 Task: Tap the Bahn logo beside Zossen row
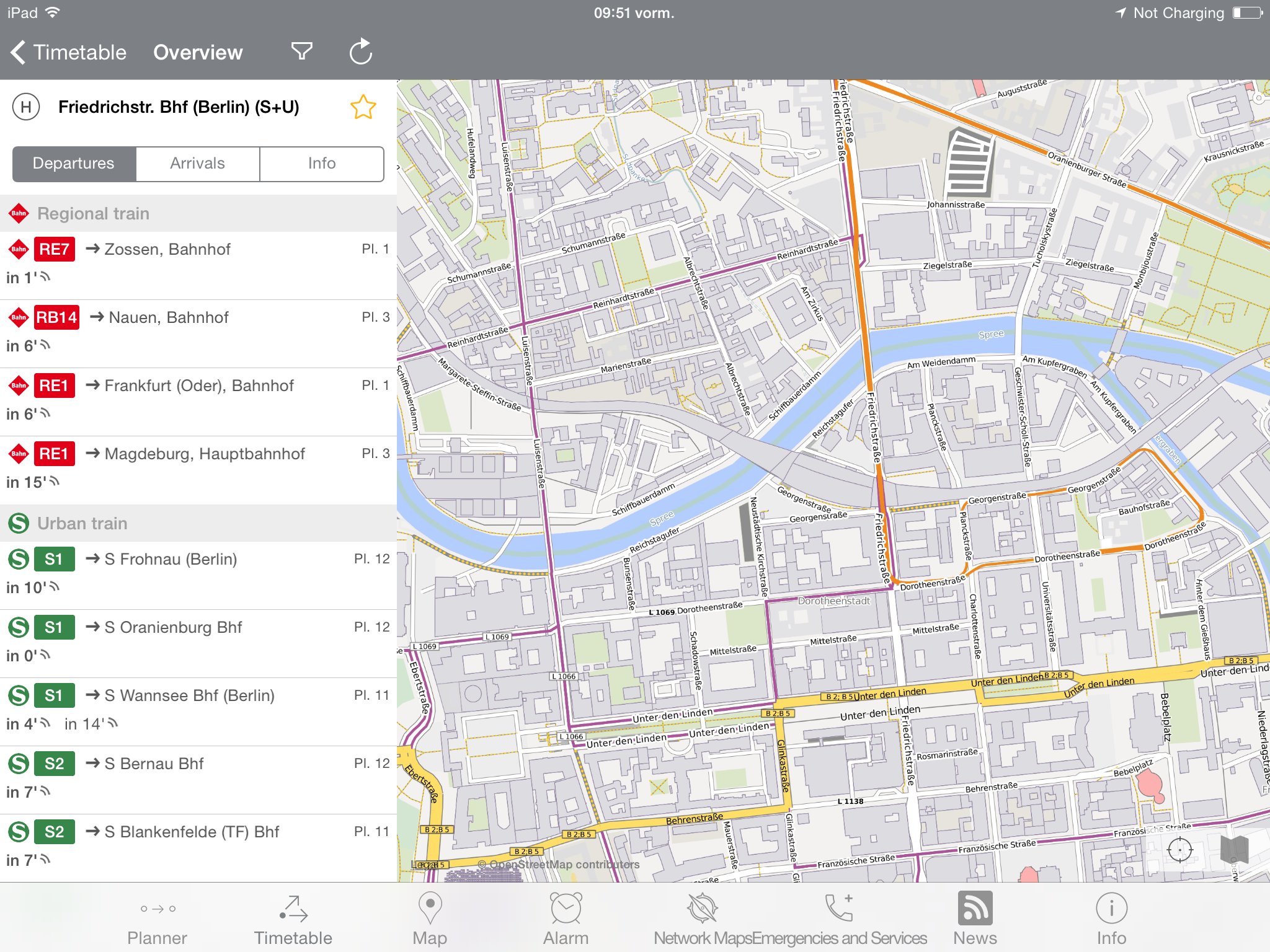point(19,249)
